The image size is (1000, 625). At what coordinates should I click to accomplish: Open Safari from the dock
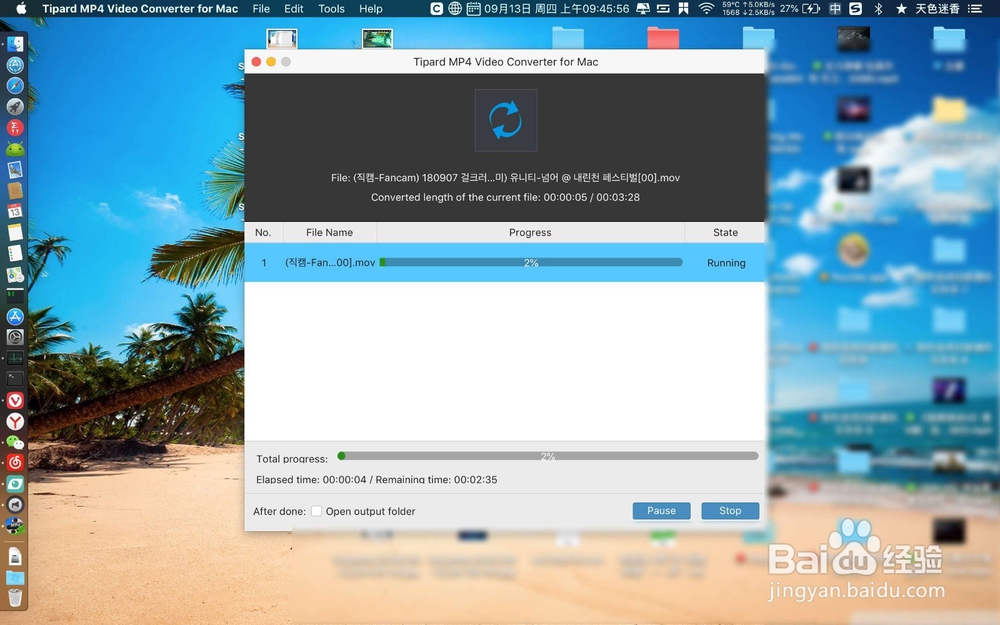(14, 84)
